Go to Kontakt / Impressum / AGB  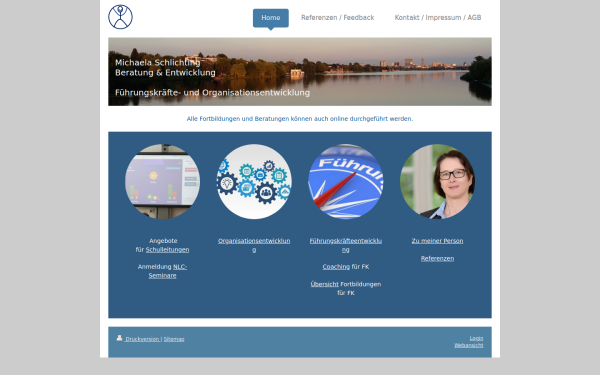438,18
